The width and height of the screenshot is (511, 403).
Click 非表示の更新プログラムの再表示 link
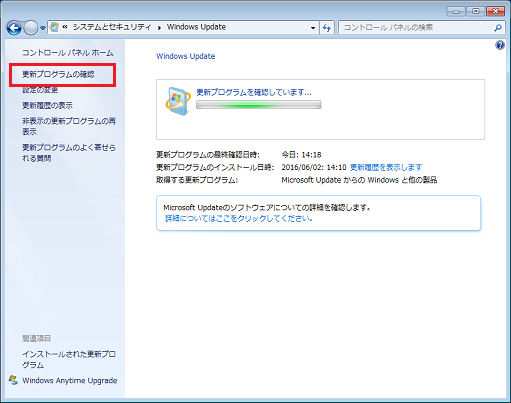69,126
